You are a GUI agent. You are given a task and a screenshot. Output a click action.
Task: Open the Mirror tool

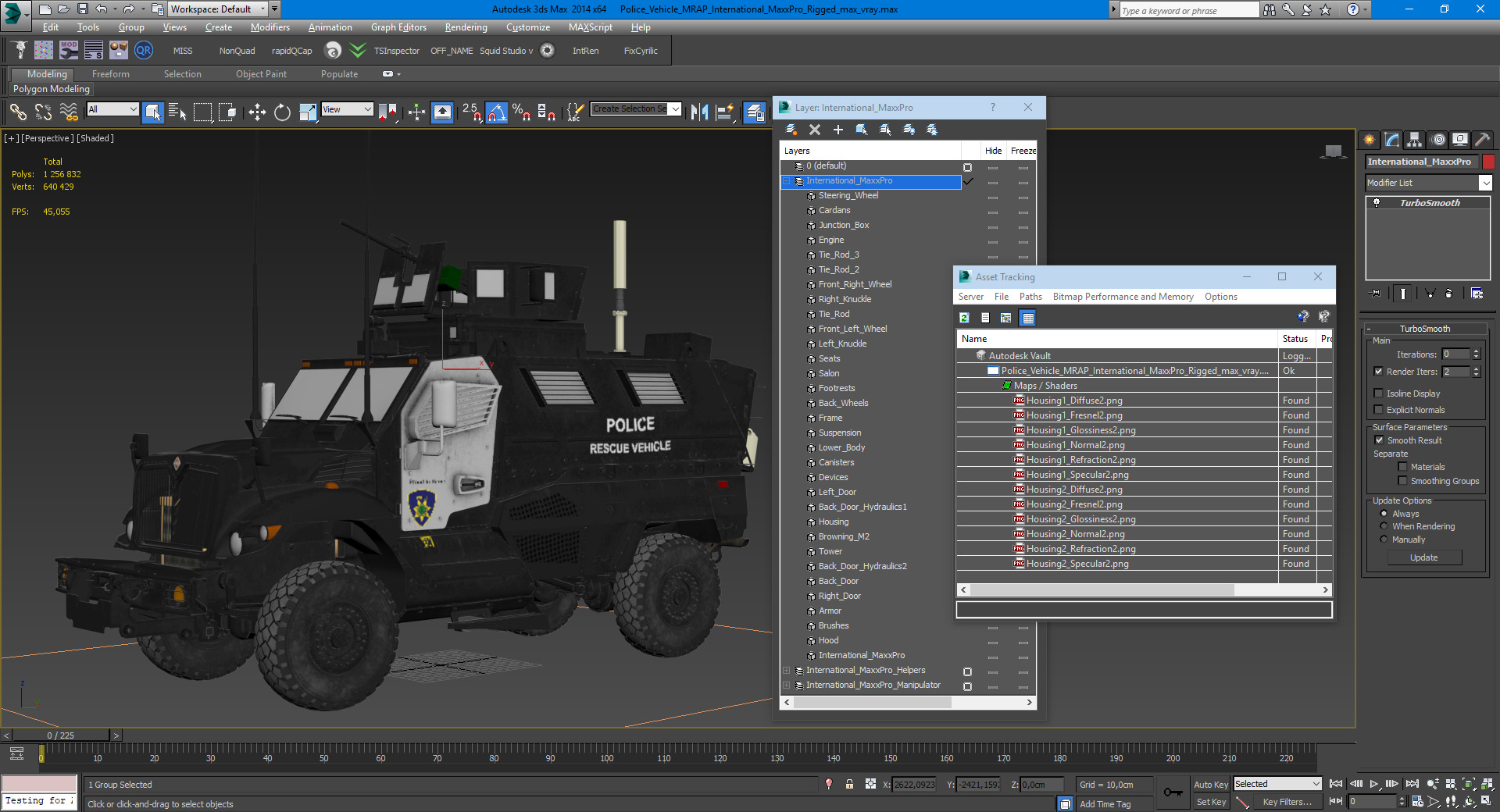coord(699,112)
